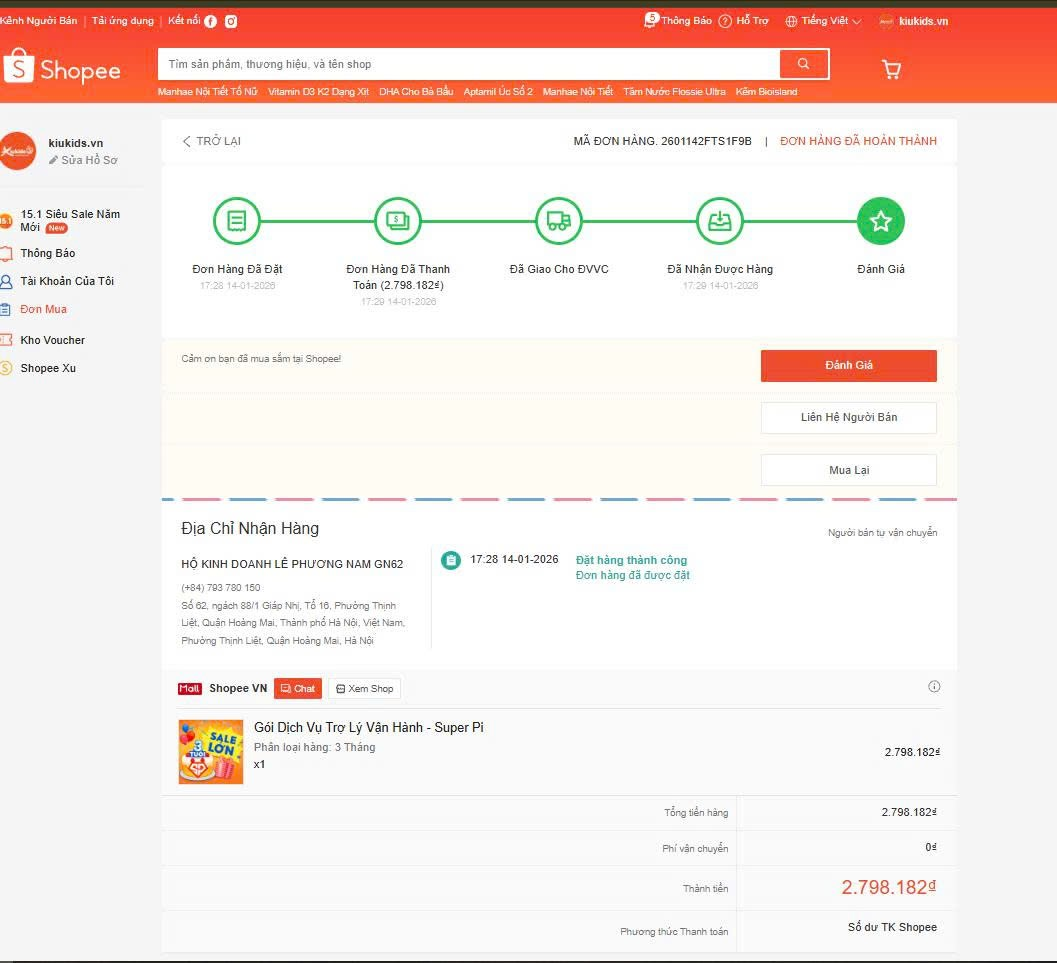Click suggested search DHA Cho Bà Bầu
Screen dimensions: 1057x963
(416, 92)
